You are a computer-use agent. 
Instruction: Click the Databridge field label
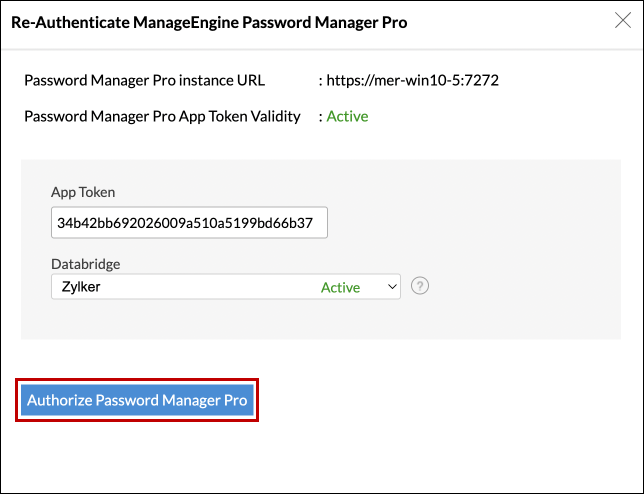85,263
